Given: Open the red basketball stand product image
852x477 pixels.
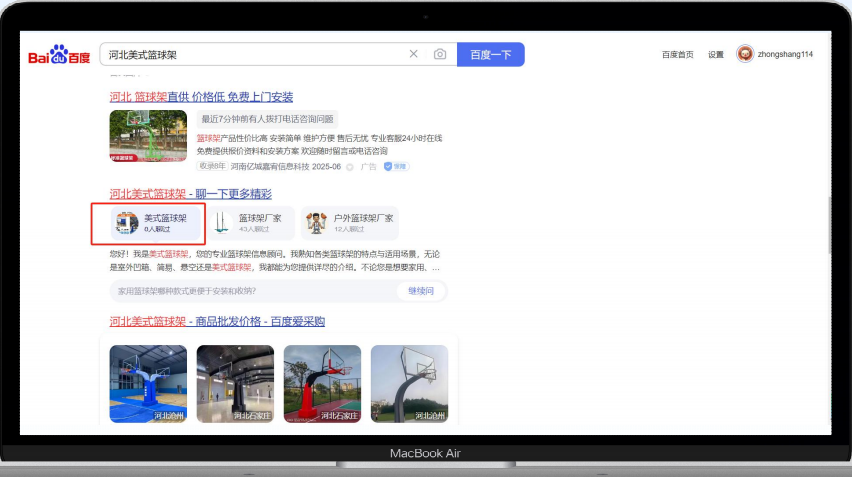Looking at the screenshot, I should click(x=322, y=384).
